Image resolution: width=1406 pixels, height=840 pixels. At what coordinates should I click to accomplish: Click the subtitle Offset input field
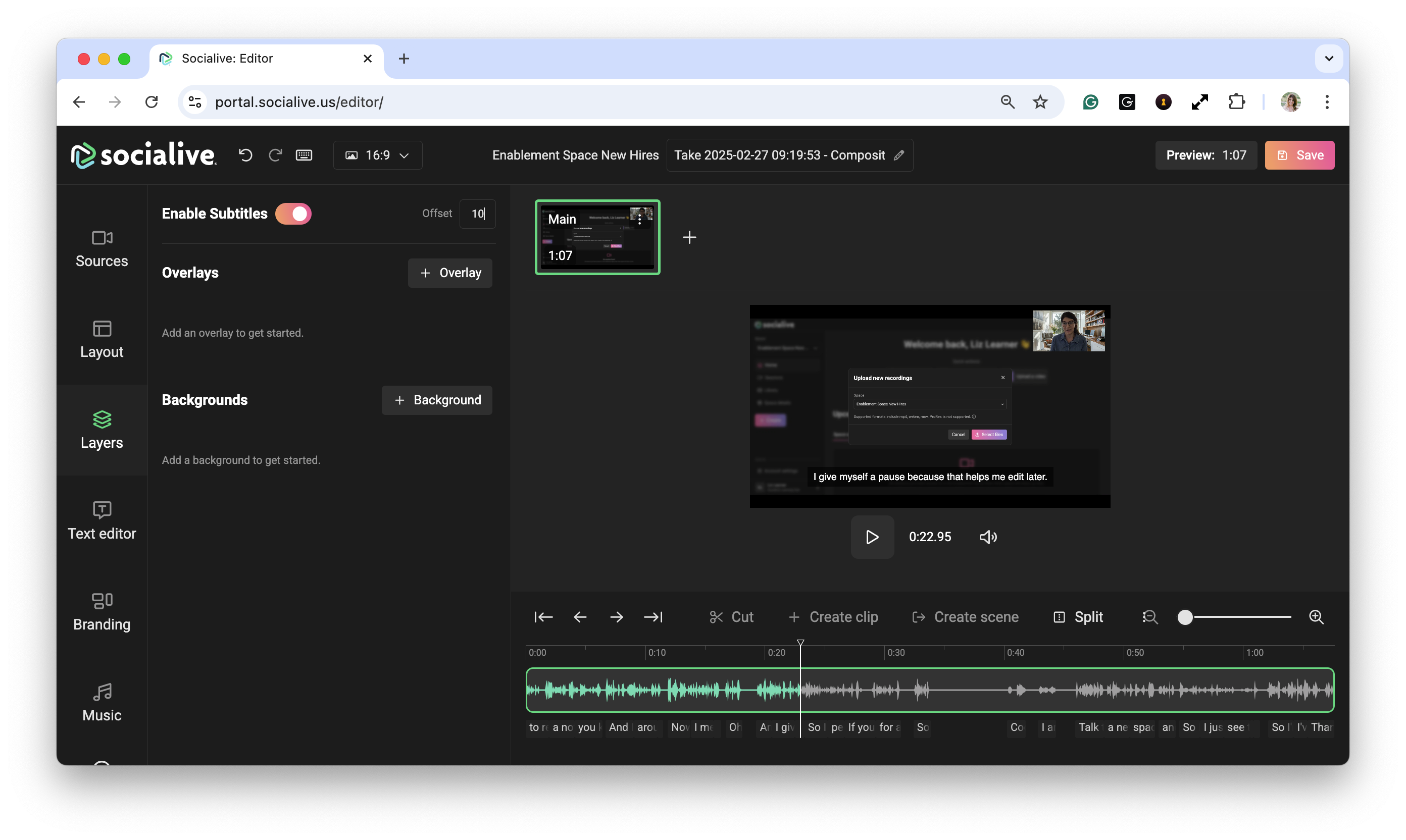(477, 214)
